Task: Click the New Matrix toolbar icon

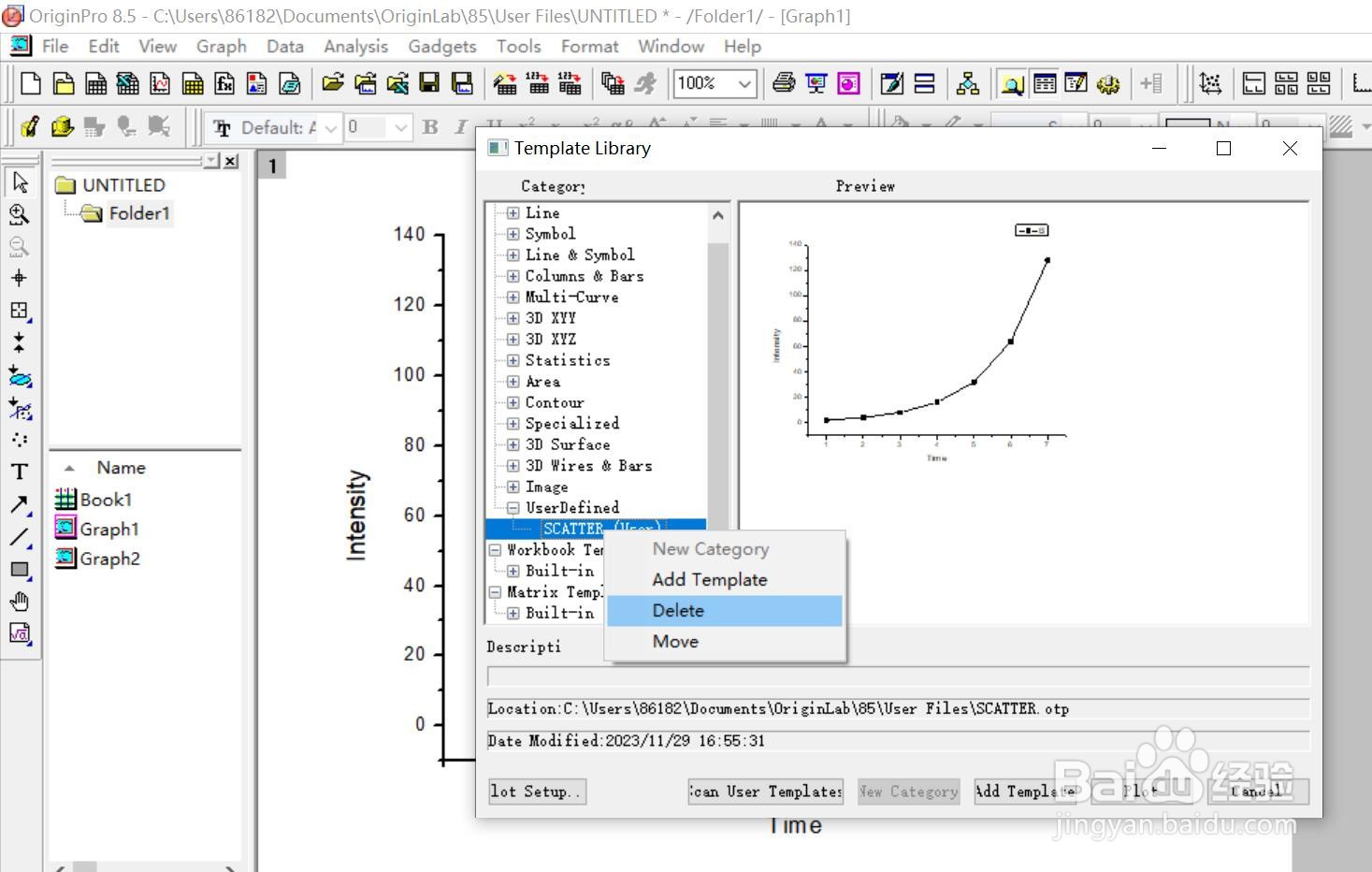Action: [193, 84]
